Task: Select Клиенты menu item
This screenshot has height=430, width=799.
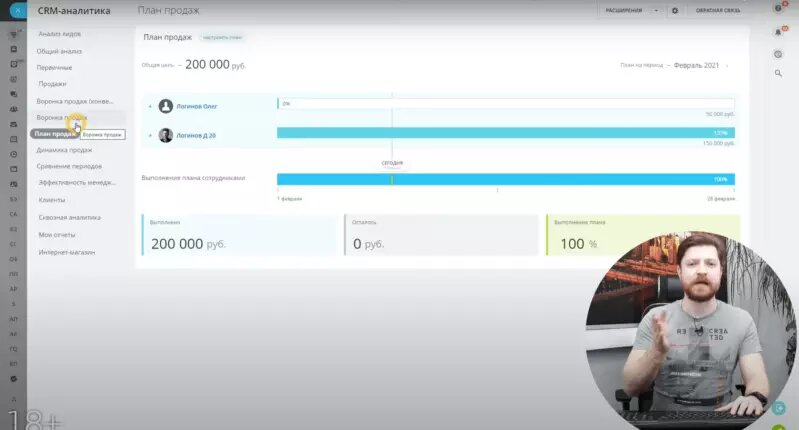Action: click(x=52, y=200)
